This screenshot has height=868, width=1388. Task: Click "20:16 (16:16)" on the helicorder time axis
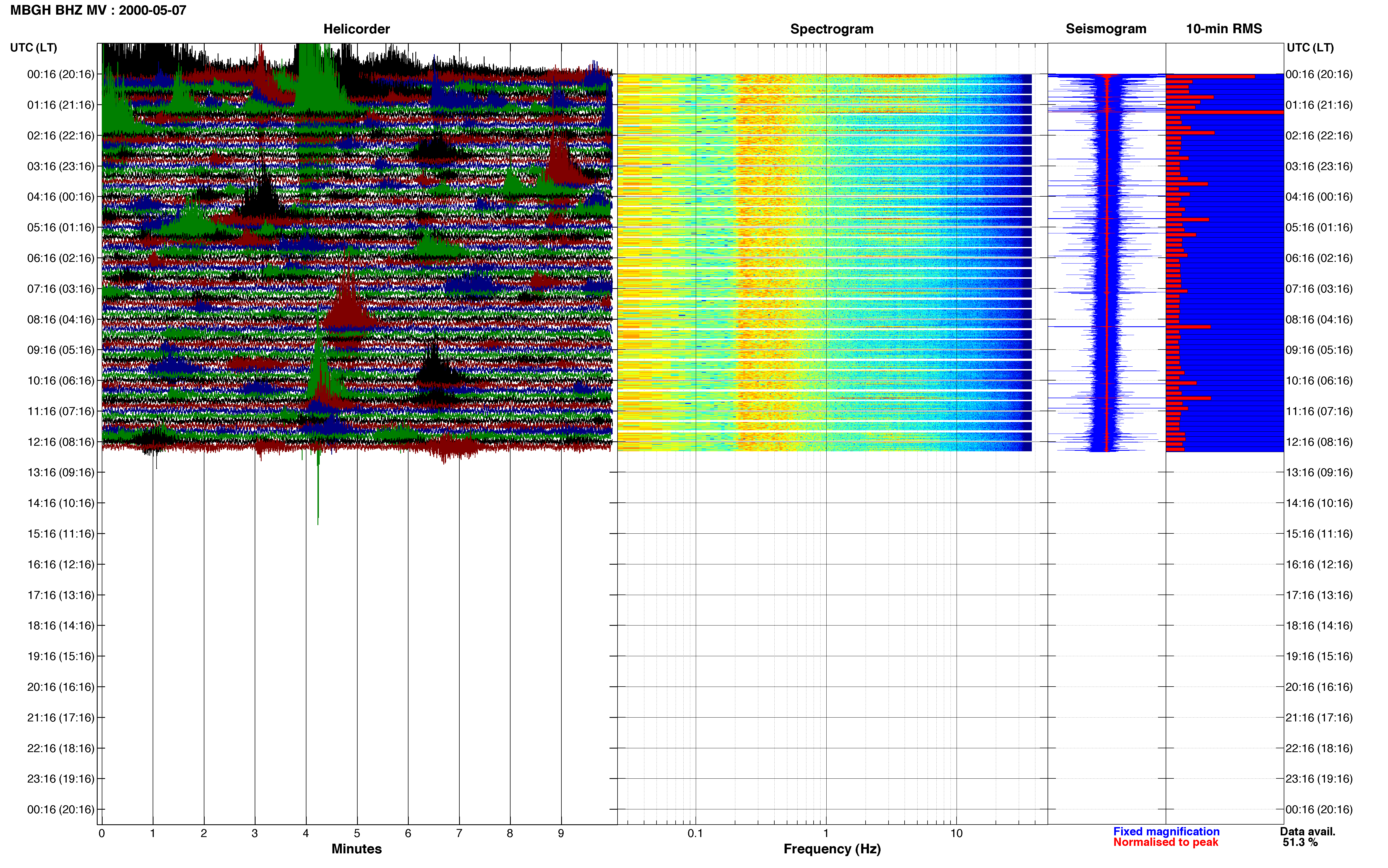coord(61,687)
